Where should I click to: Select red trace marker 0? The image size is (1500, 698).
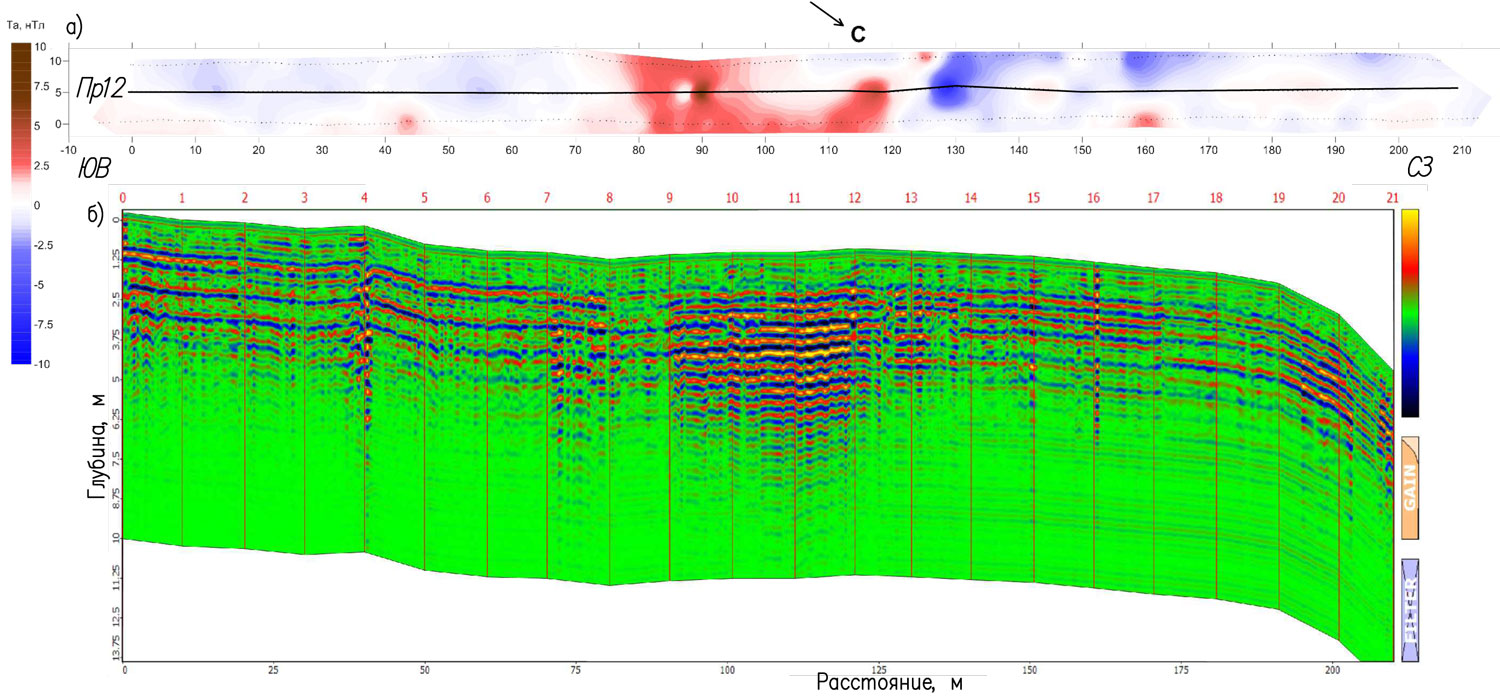click(123, 198)
